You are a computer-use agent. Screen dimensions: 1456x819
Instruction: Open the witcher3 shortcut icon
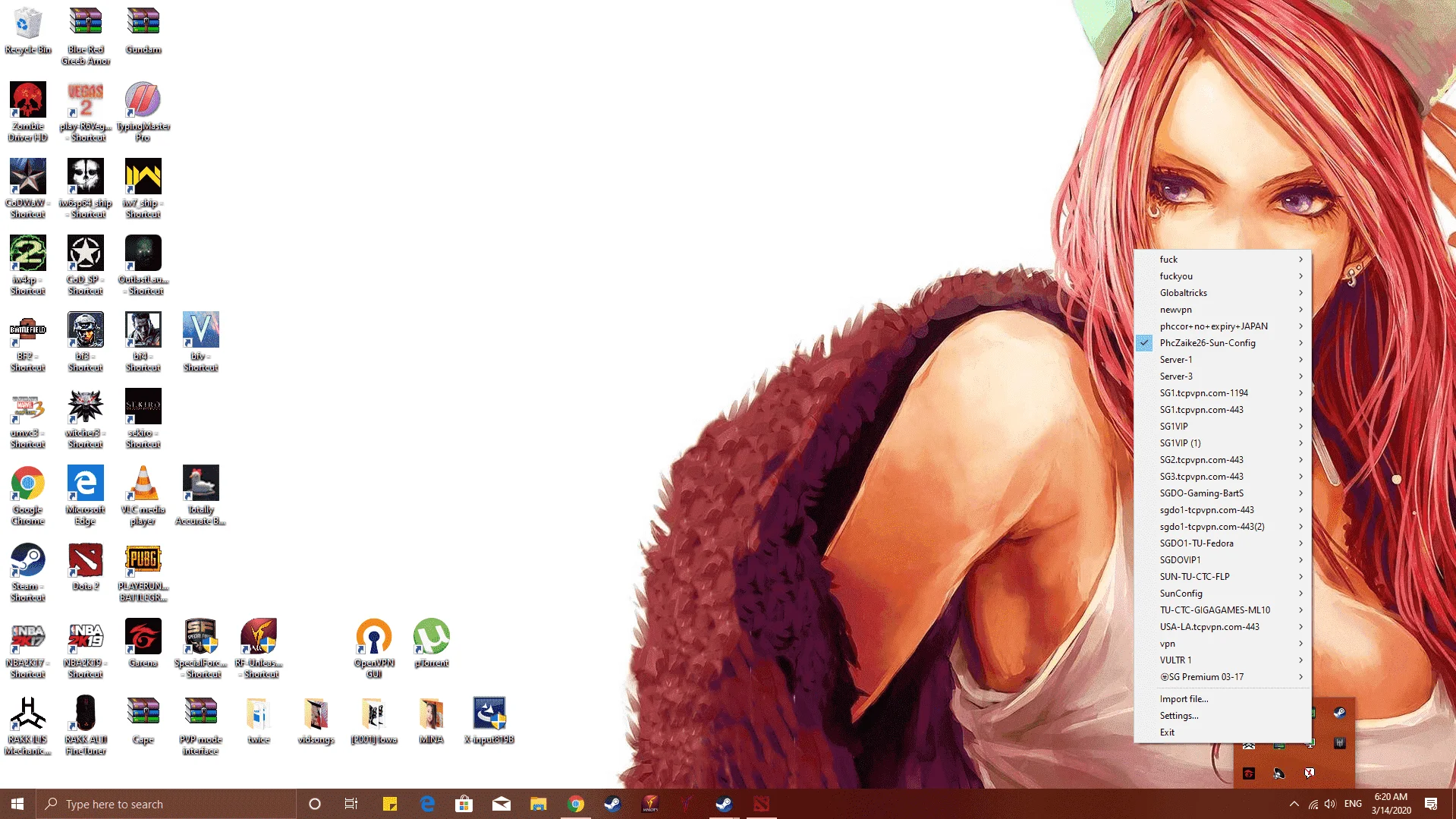point(86,417)
